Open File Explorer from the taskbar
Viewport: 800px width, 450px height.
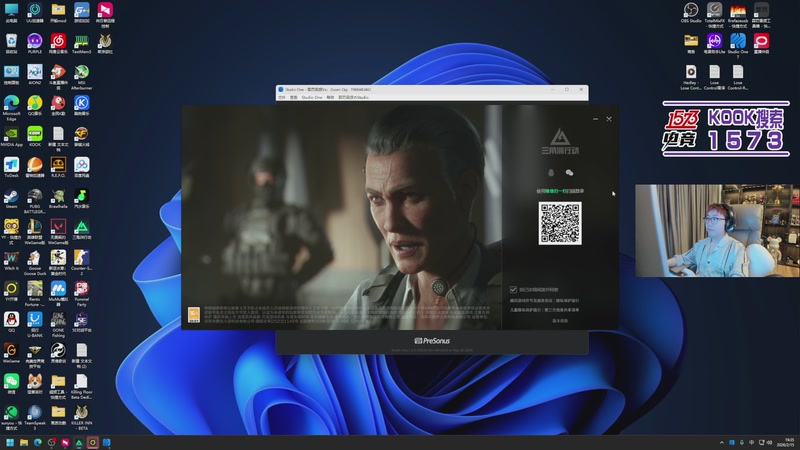[23, 442]
